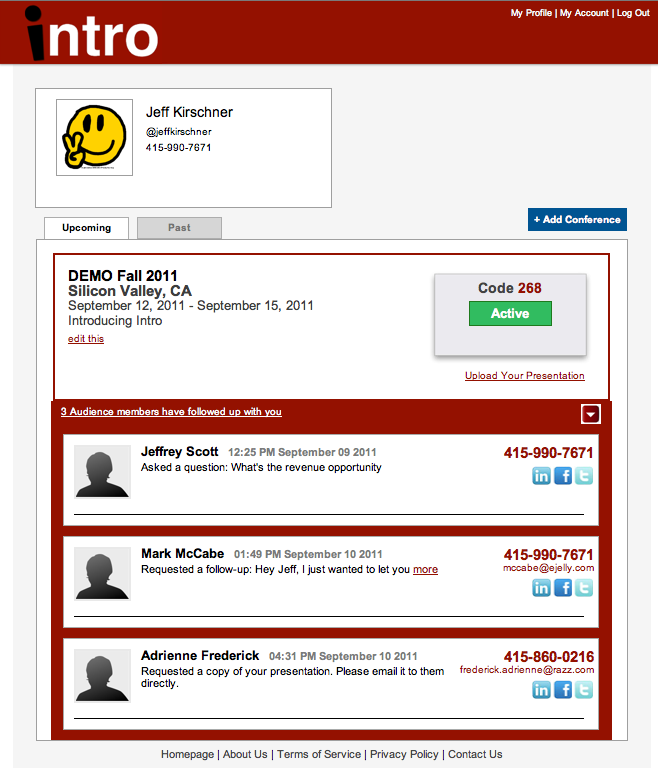
Task: Click the Add Conference button
Action: 577,220
